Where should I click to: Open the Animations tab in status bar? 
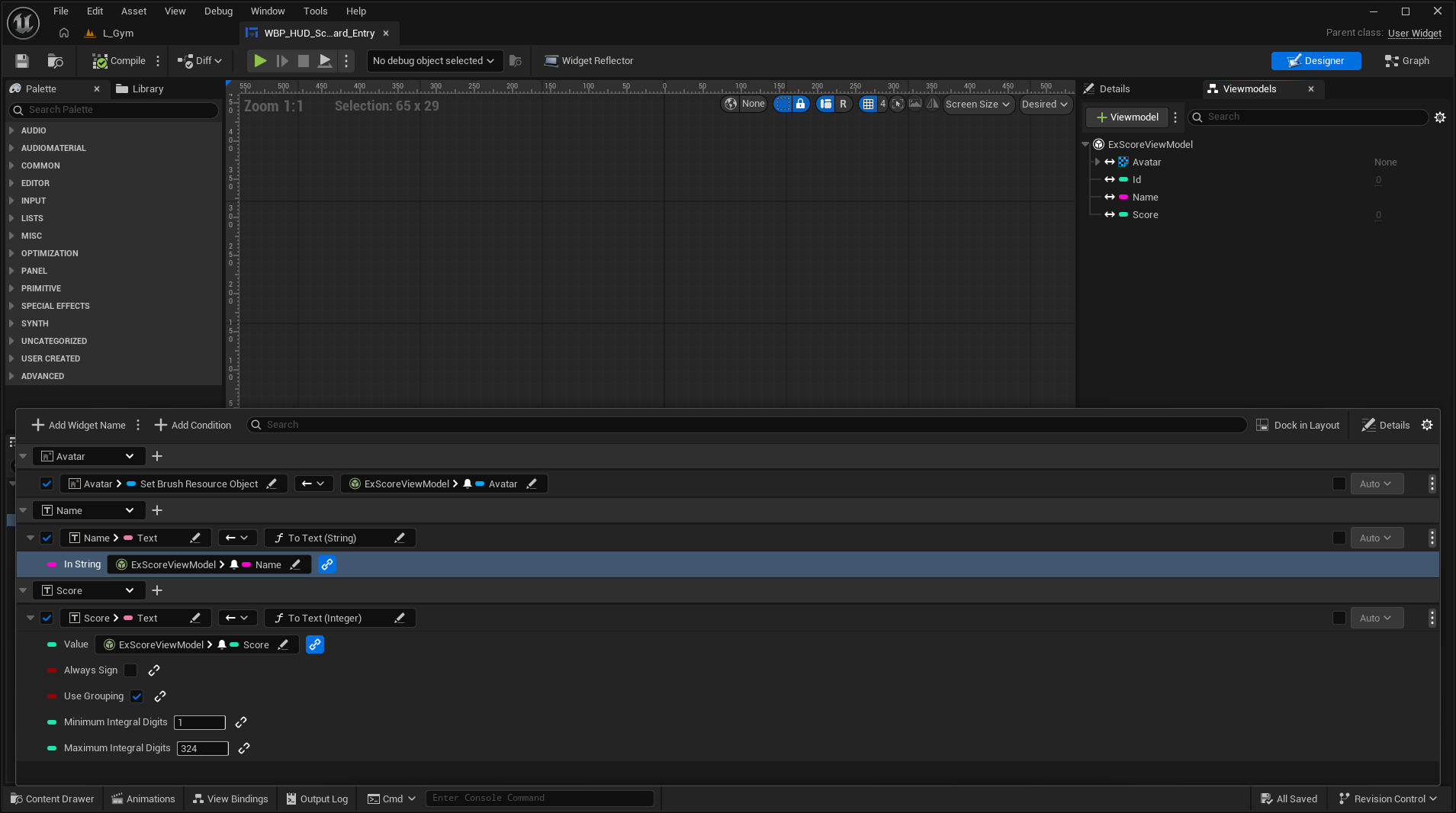click(143, 799)
